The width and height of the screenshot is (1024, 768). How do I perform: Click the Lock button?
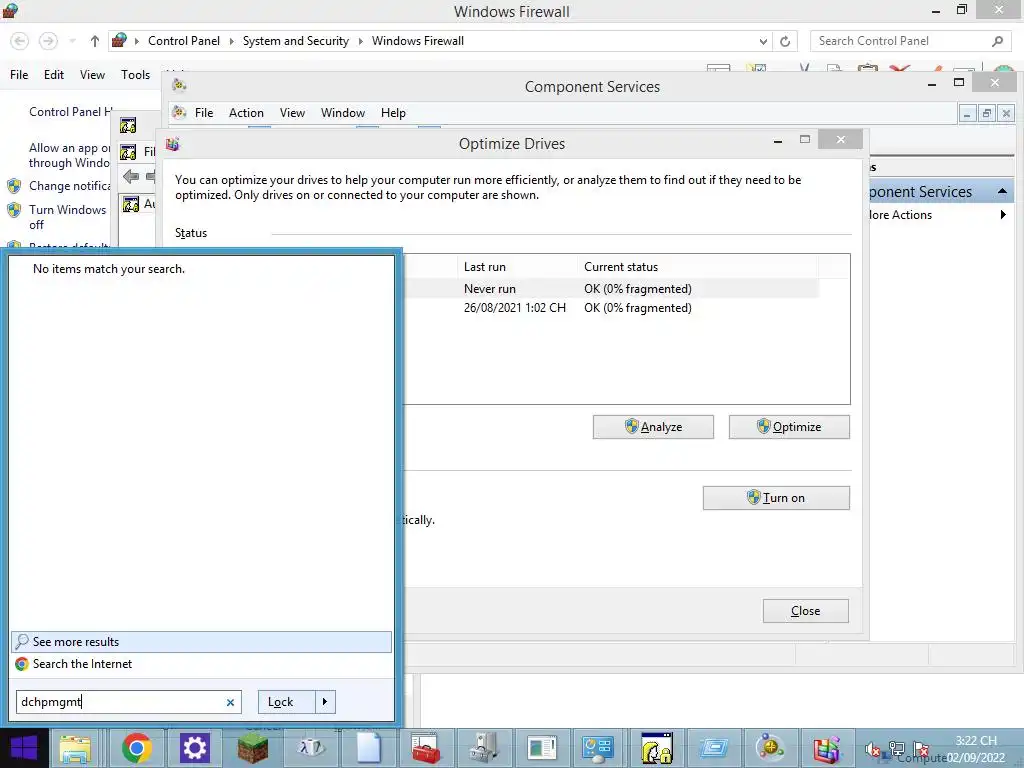[x=286, y=702]
